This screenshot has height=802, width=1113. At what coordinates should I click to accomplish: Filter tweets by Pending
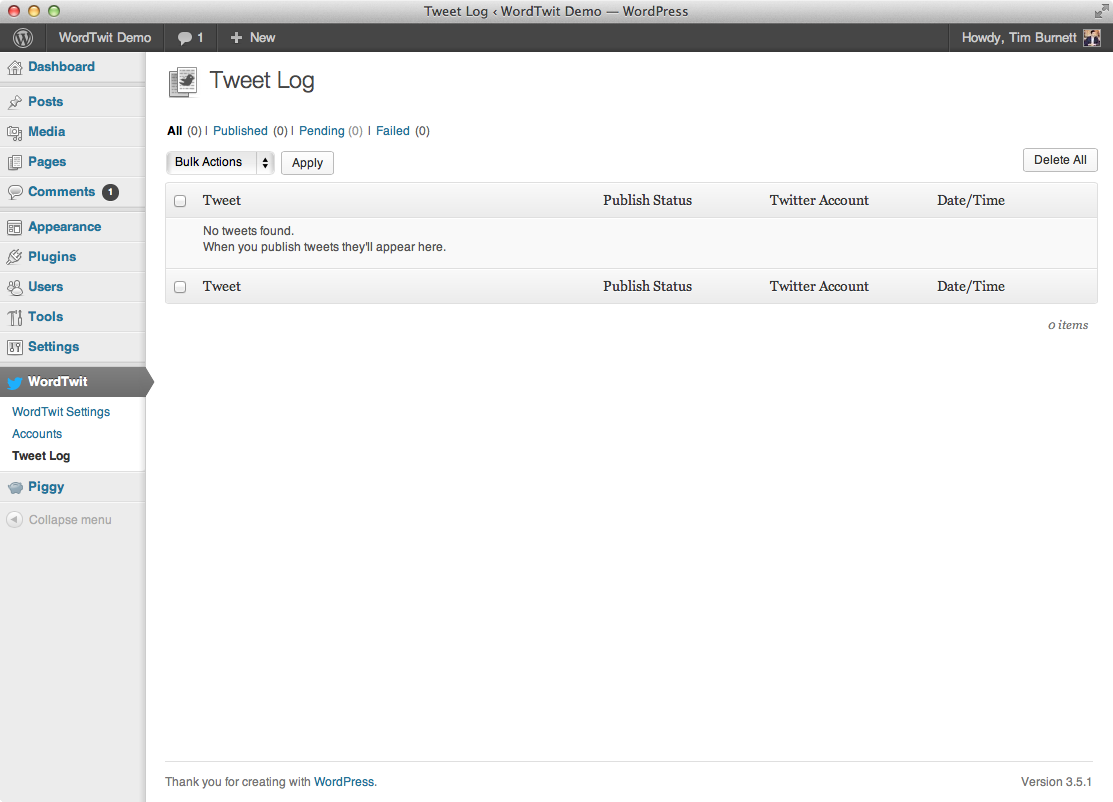322,131
